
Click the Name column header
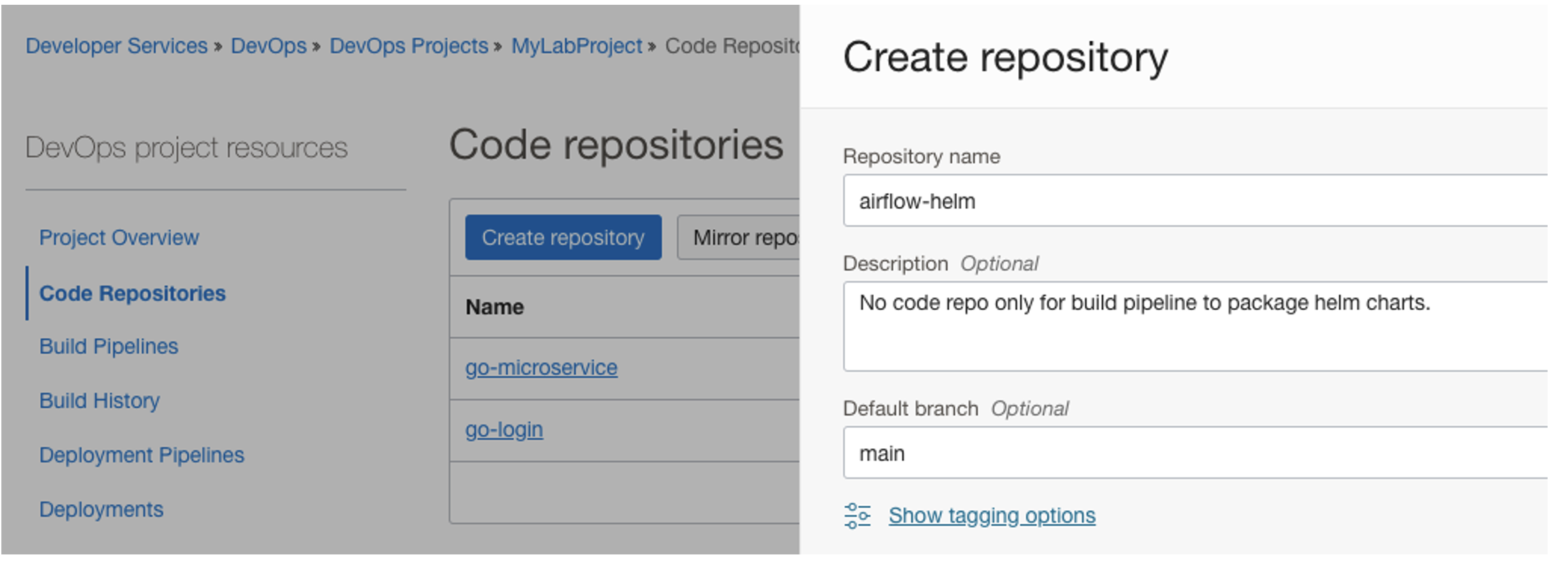495,307
